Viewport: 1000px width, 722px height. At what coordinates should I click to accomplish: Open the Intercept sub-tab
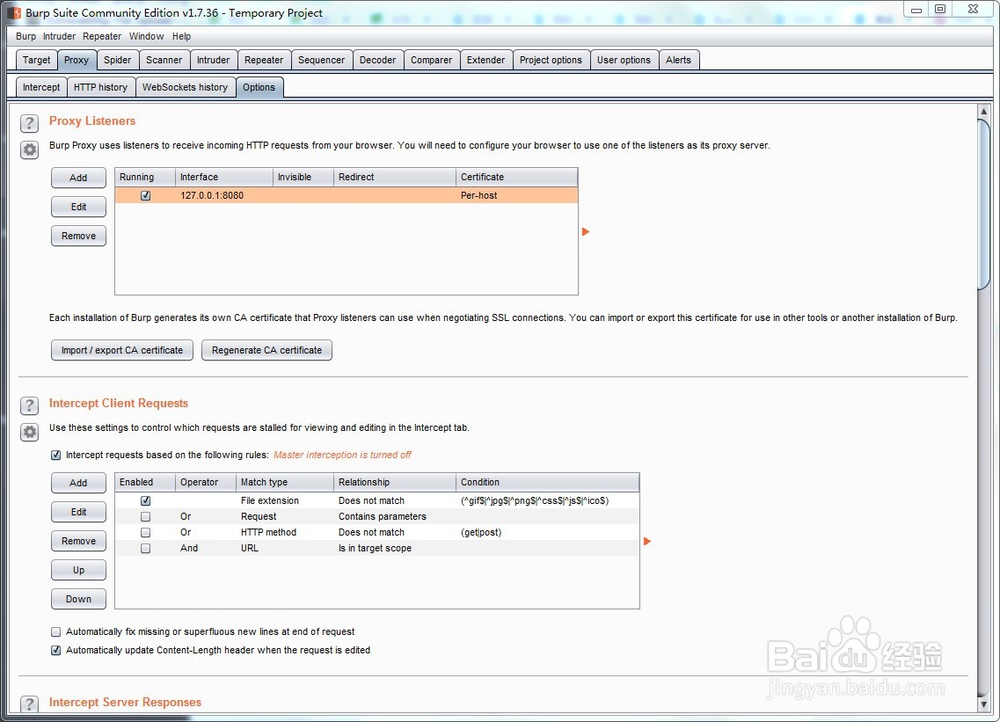(41, 87)
